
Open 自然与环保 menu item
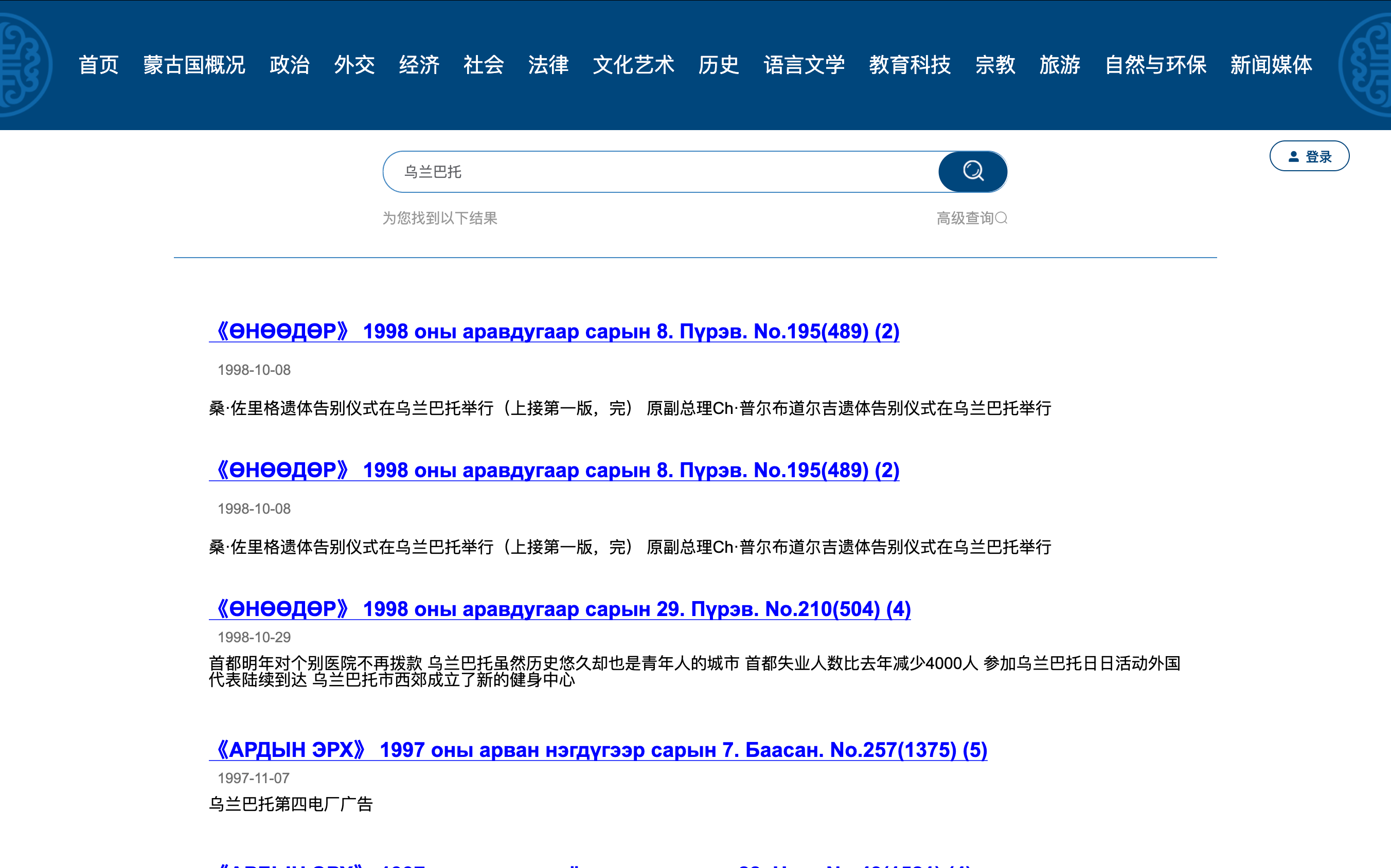(x=1155, y=65)
